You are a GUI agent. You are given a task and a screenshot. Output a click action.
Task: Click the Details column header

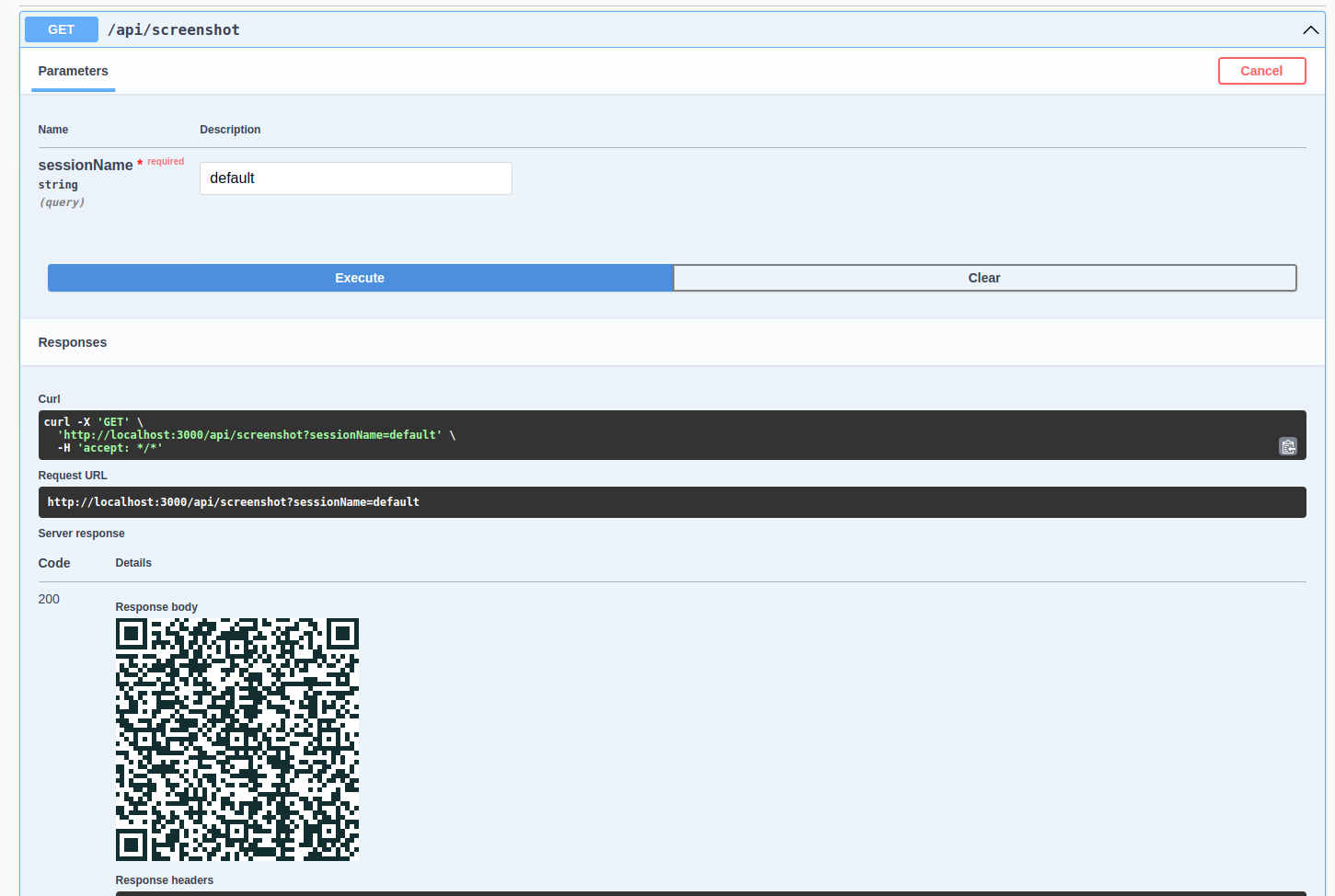(133, 563)
